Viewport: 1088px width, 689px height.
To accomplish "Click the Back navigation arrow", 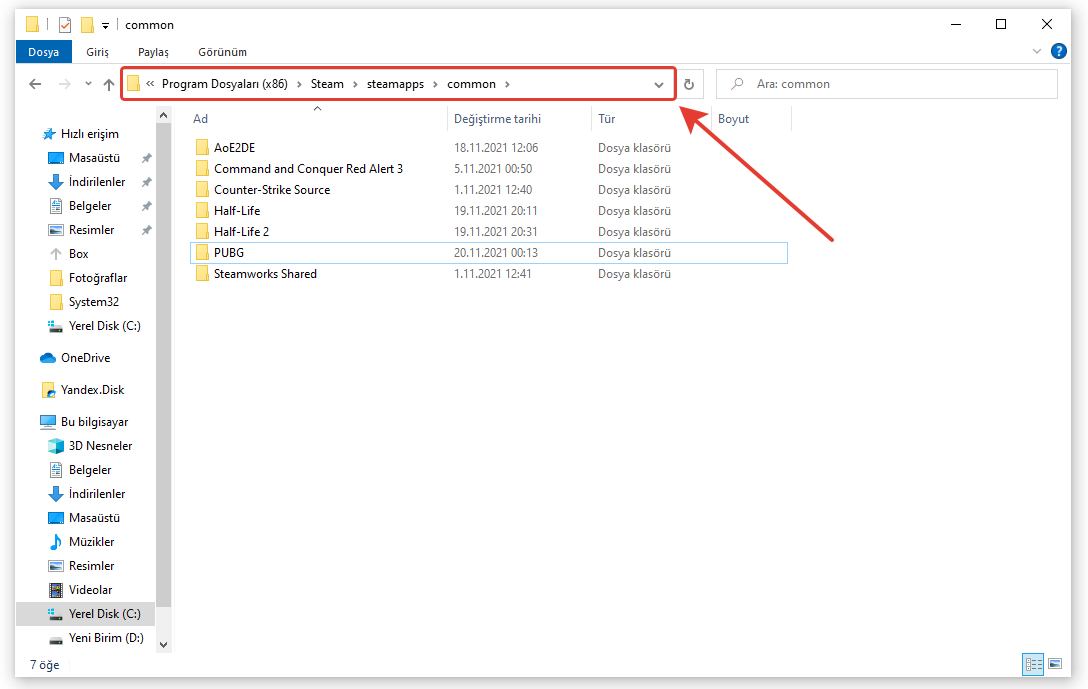I will [x=35, y=85].
